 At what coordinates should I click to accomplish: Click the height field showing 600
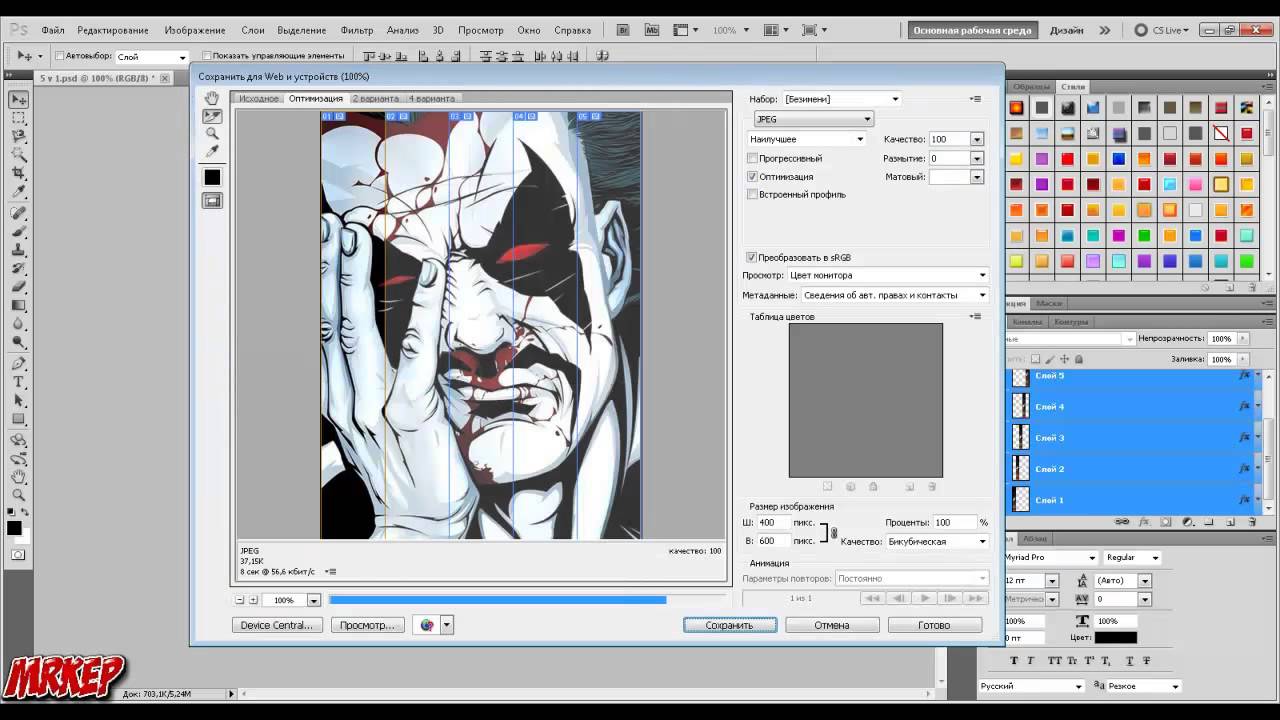773,541
